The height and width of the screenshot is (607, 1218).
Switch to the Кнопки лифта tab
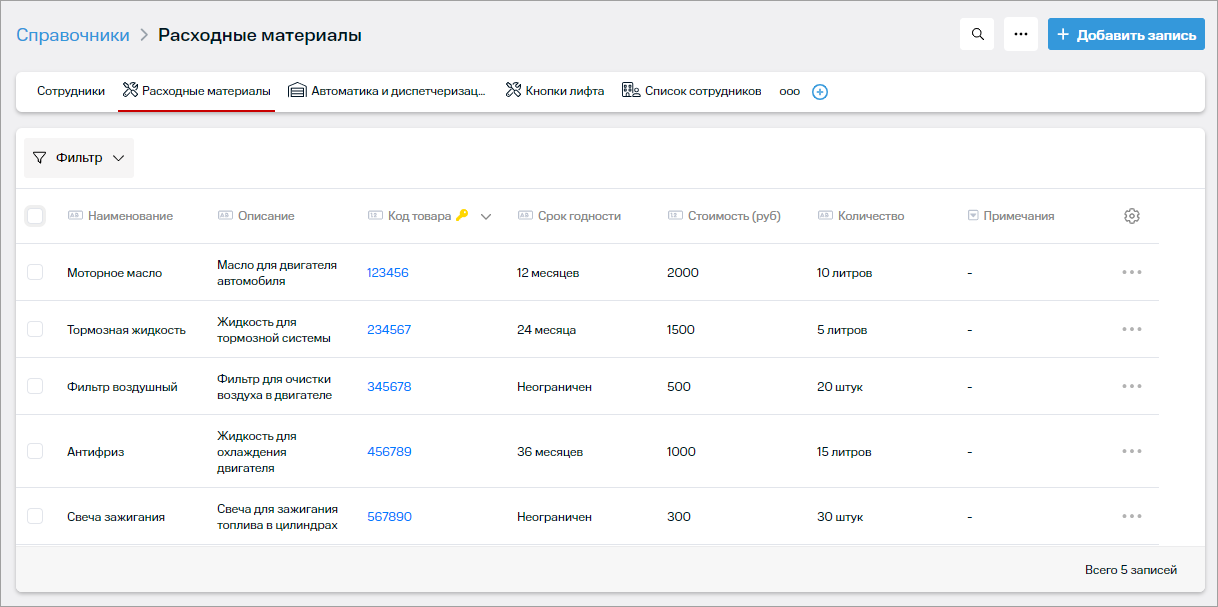555,91
